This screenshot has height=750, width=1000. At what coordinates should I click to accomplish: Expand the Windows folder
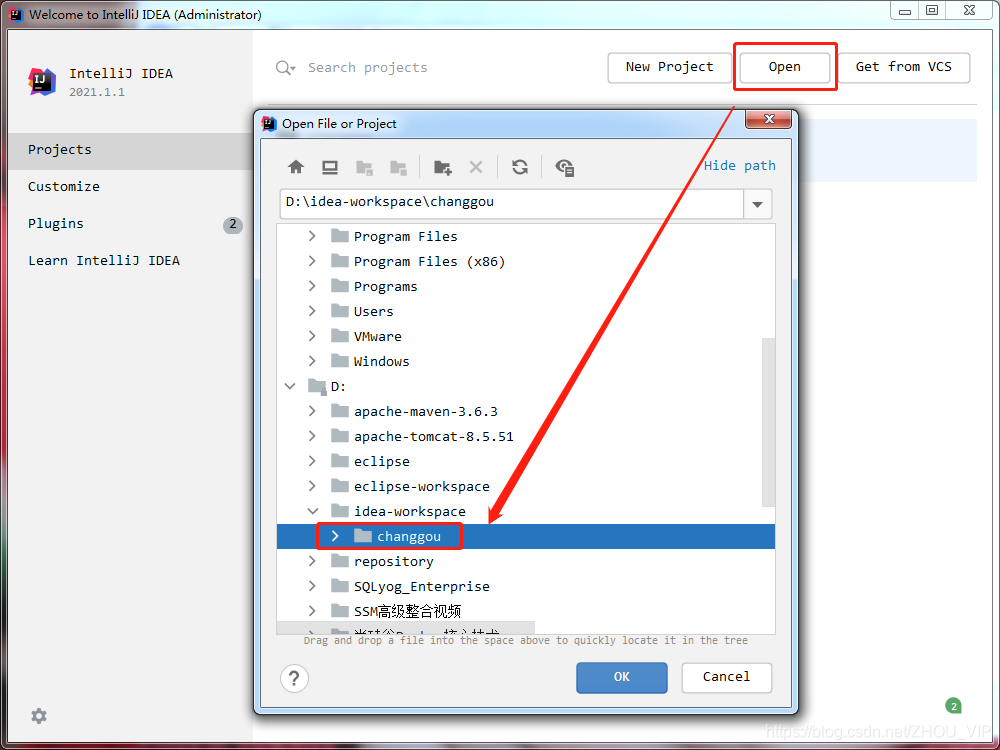click(x=312, y=360)
